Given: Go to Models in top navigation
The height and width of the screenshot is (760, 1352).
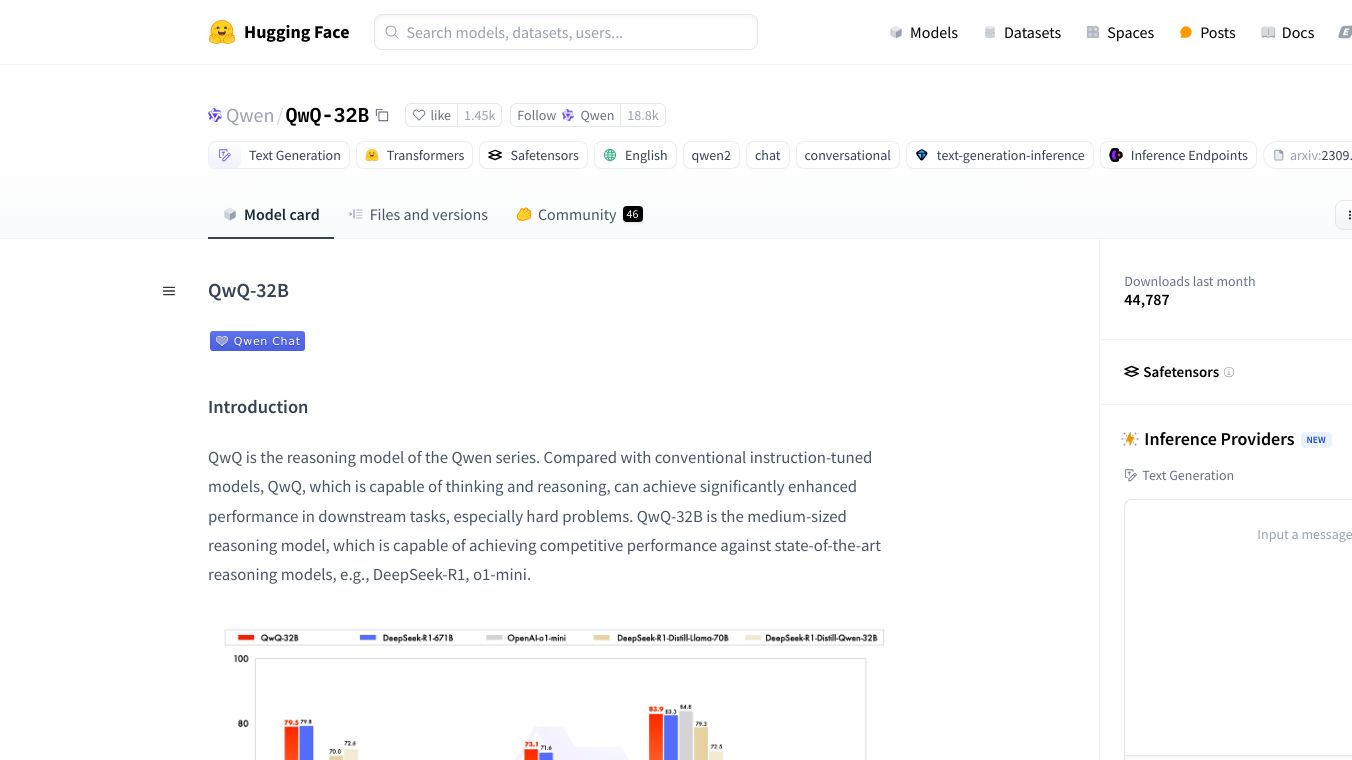Looking at the screenshot, I should click(x=923, y=33).
